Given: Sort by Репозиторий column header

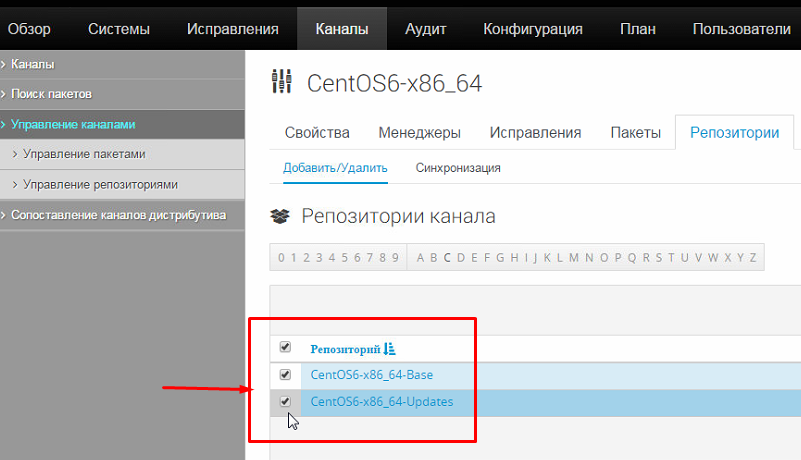Looking at the screenshot, I should click(345, 348).
